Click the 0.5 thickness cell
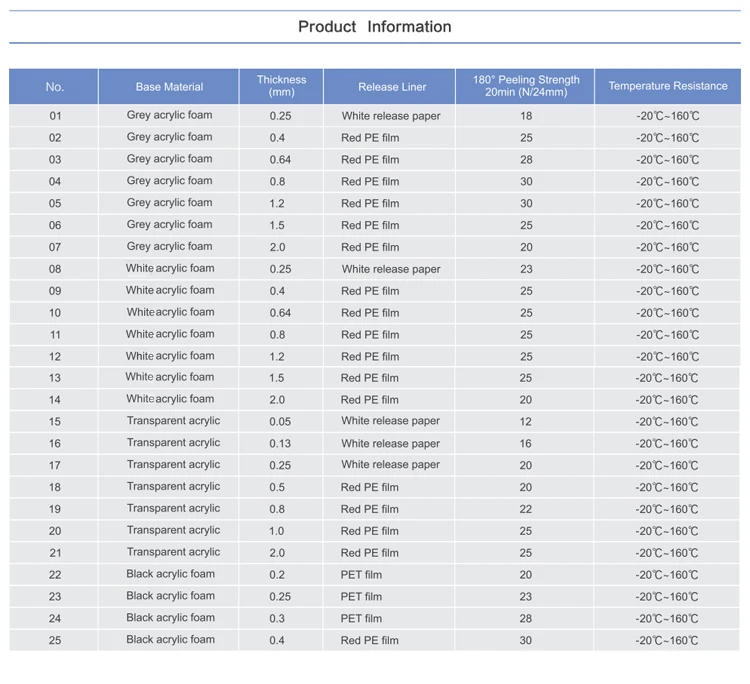The width and height of the screenshot is (750, 684). coord(277,487)
